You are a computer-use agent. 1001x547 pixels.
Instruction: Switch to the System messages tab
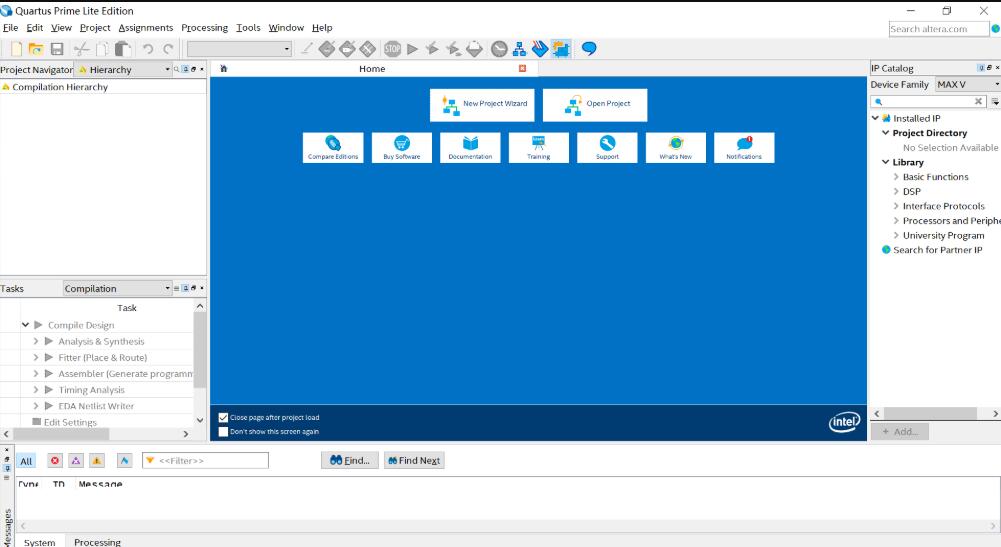point(40,541)
